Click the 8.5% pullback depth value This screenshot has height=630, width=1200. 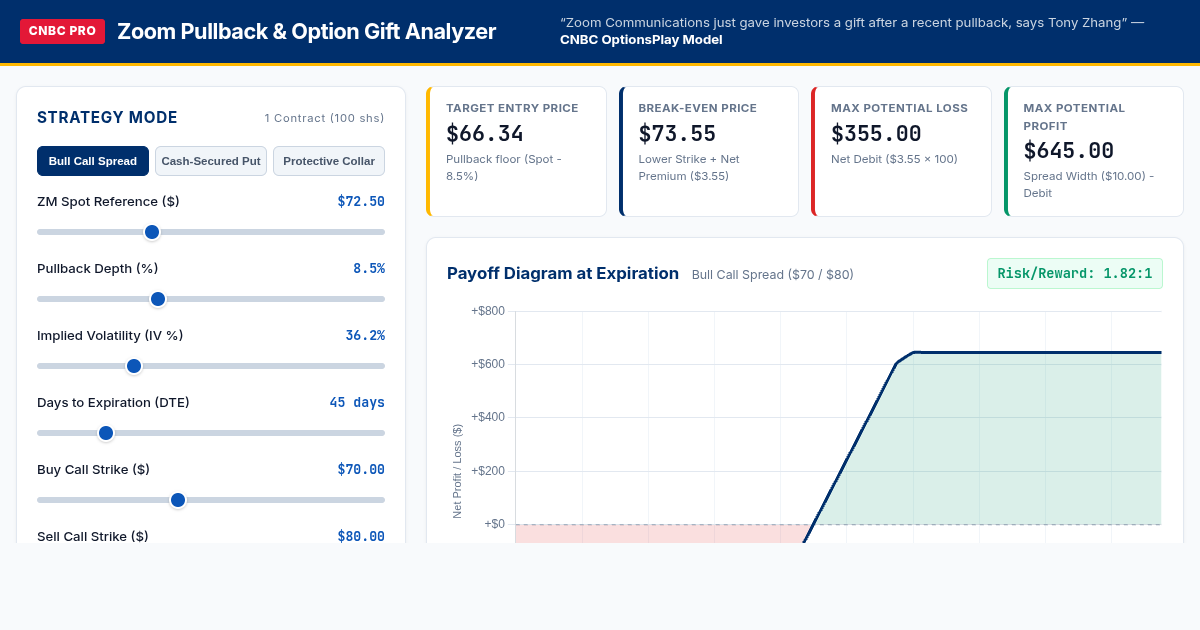click(369, 268)
